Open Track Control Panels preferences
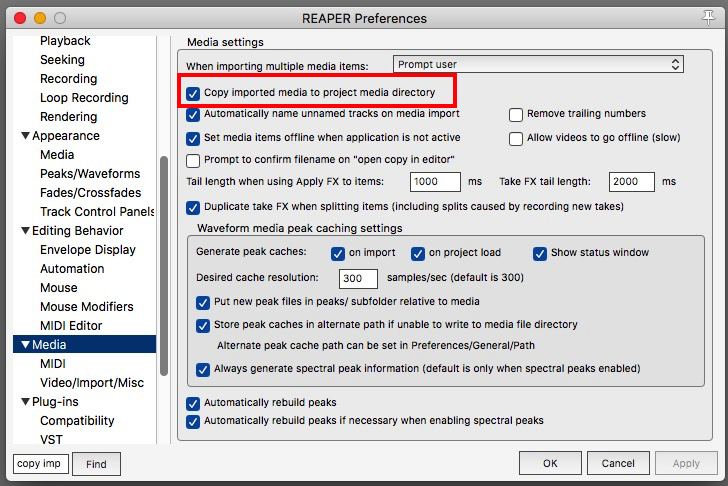The width and height of the screenshot is (728, 486). point(98,212)
